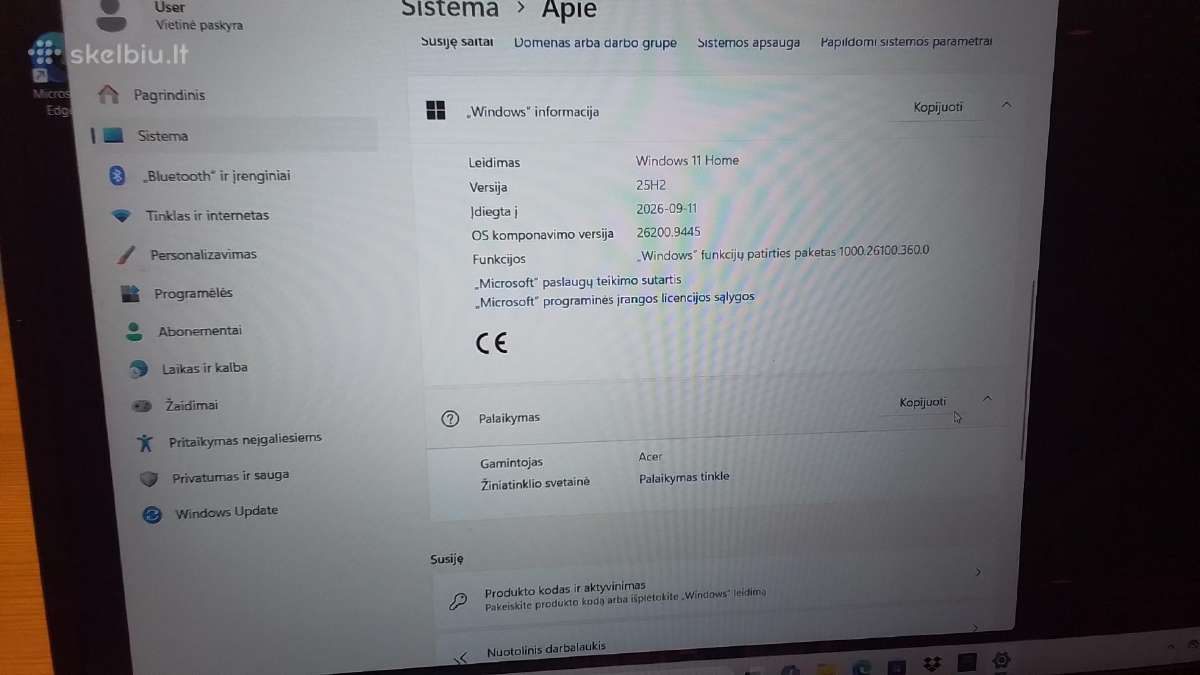This screenshot has width=1200, height=675.
Task: Open the Žaidimai gamepad icon
Action: 142,406
